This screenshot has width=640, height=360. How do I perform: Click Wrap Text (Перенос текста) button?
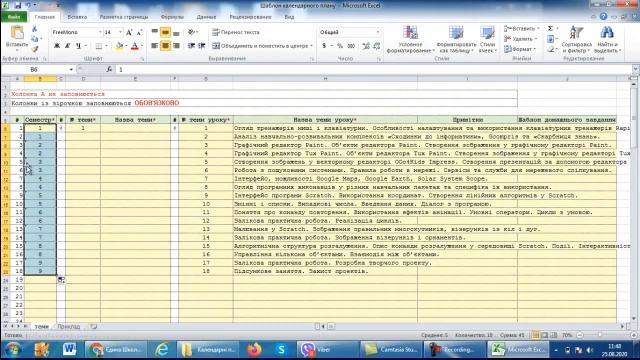[x=236, y=32]
